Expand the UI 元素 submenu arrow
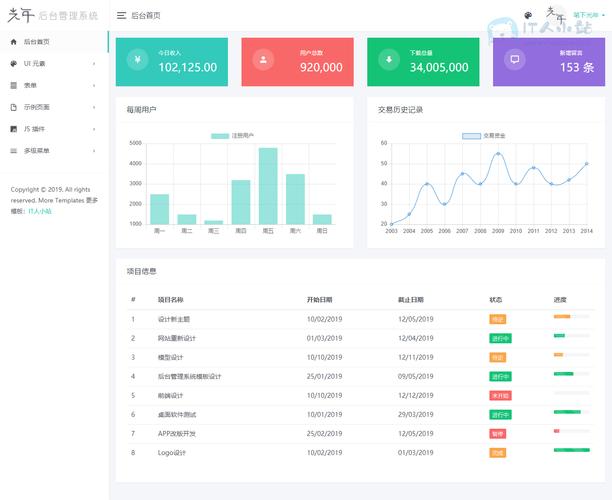 (94, 64)
